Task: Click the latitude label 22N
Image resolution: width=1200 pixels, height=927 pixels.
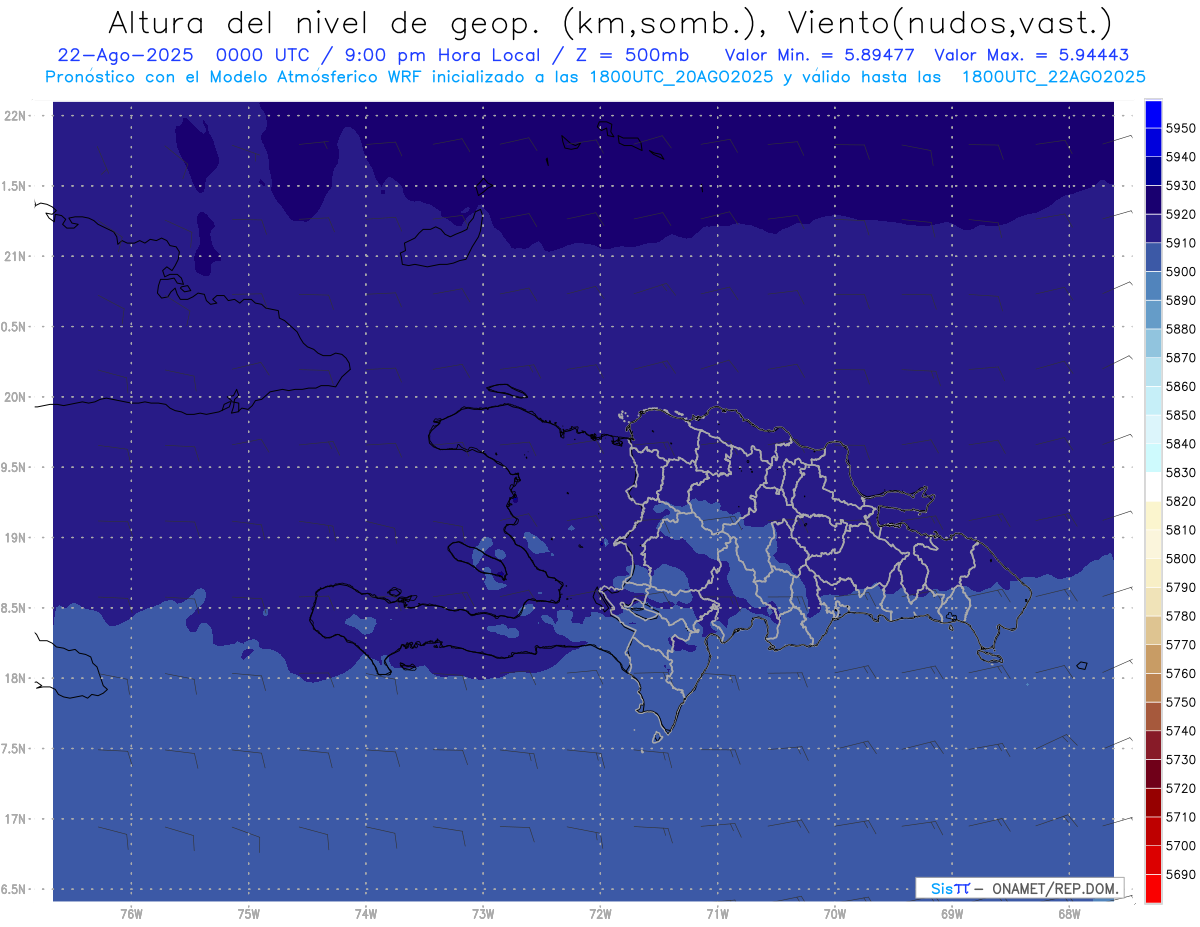Action: point(16,115)
